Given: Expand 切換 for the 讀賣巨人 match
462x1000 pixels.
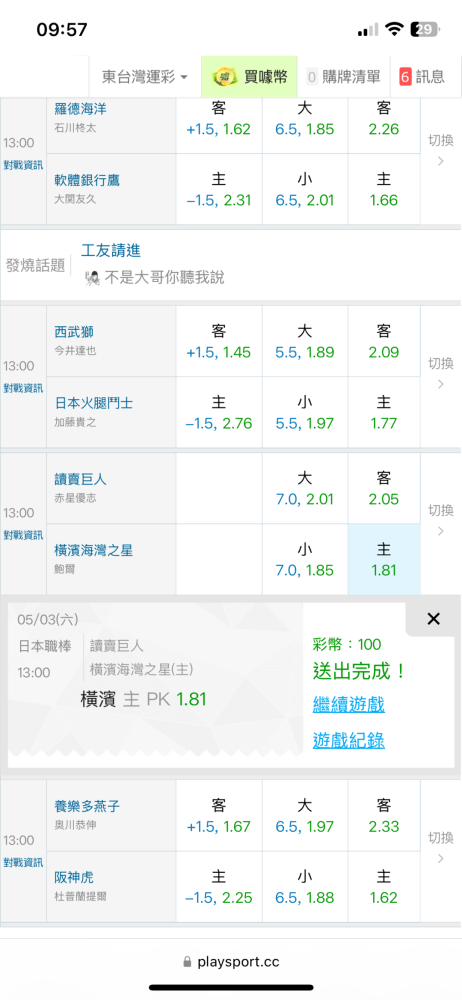Looking at the screenshot, I should click(441, 522).
